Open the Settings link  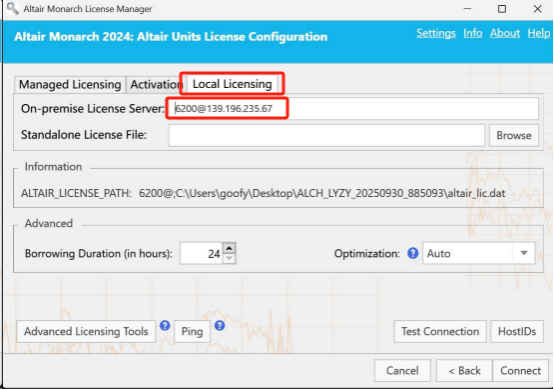[436, 33]
